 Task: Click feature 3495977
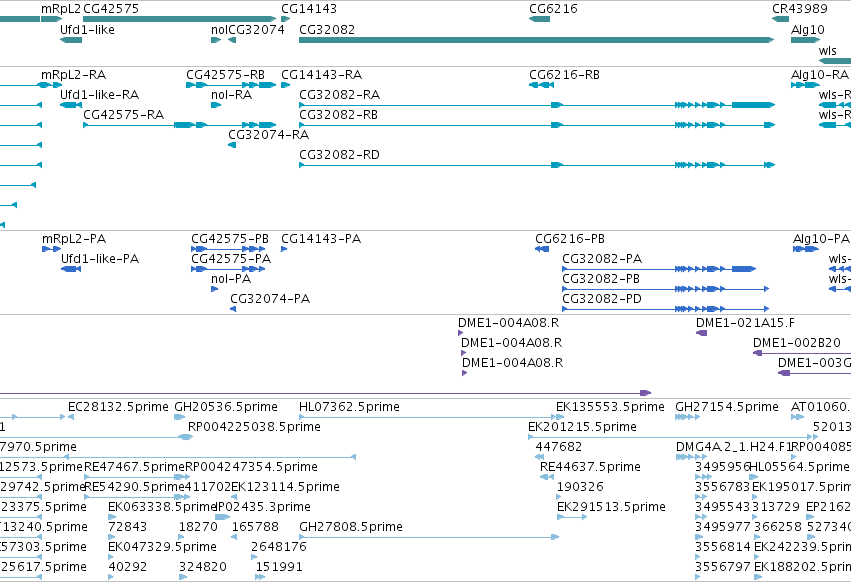(698, 537)
